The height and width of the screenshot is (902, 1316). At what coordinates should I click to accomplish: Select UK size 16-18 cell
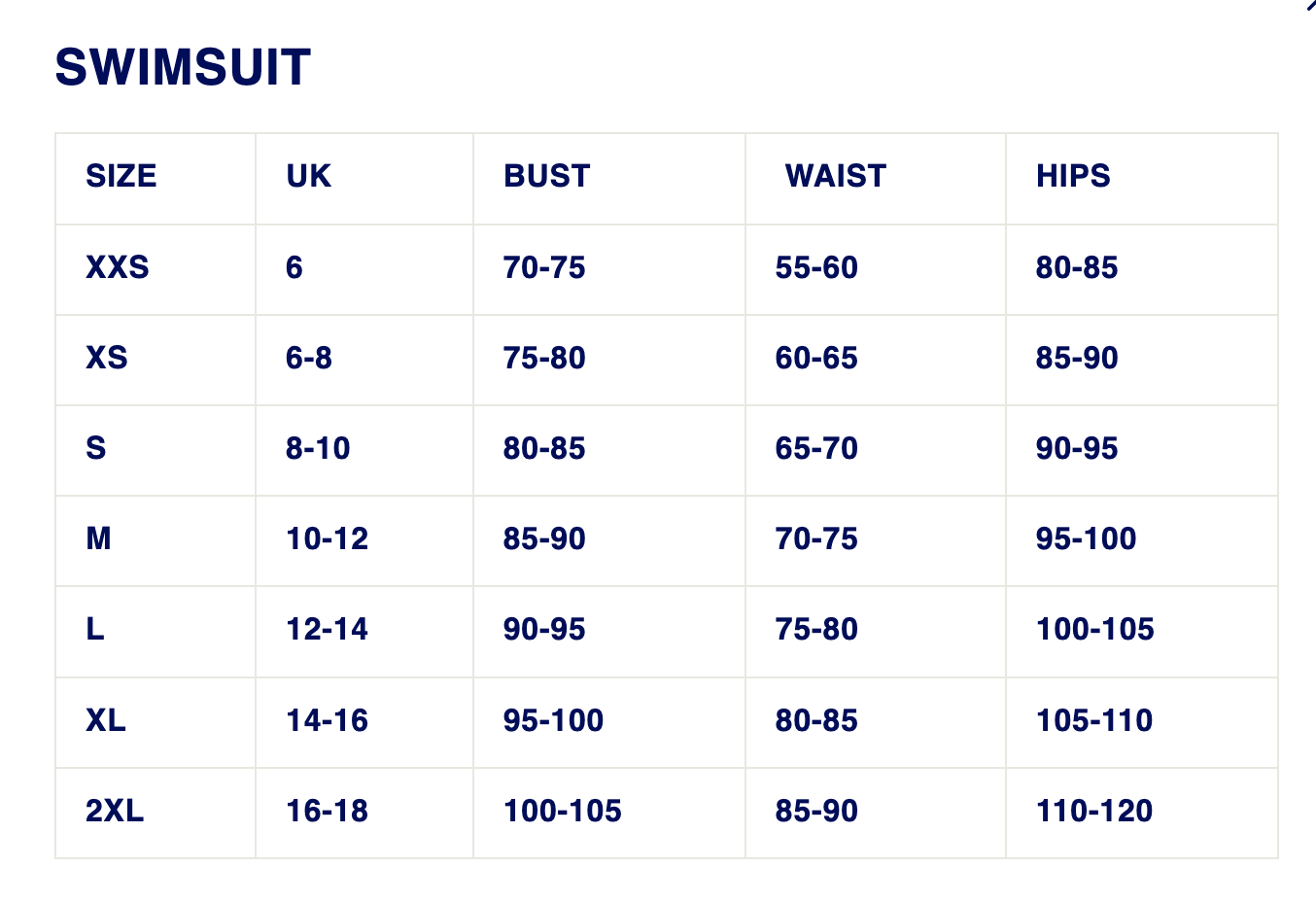327,811
